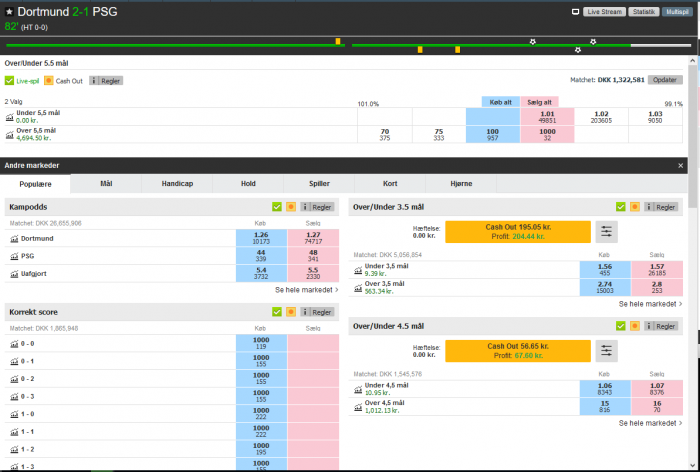Open chart icon for Over 4,5 mål
Screen dimensions: 700x472
(x=358, y=407)
